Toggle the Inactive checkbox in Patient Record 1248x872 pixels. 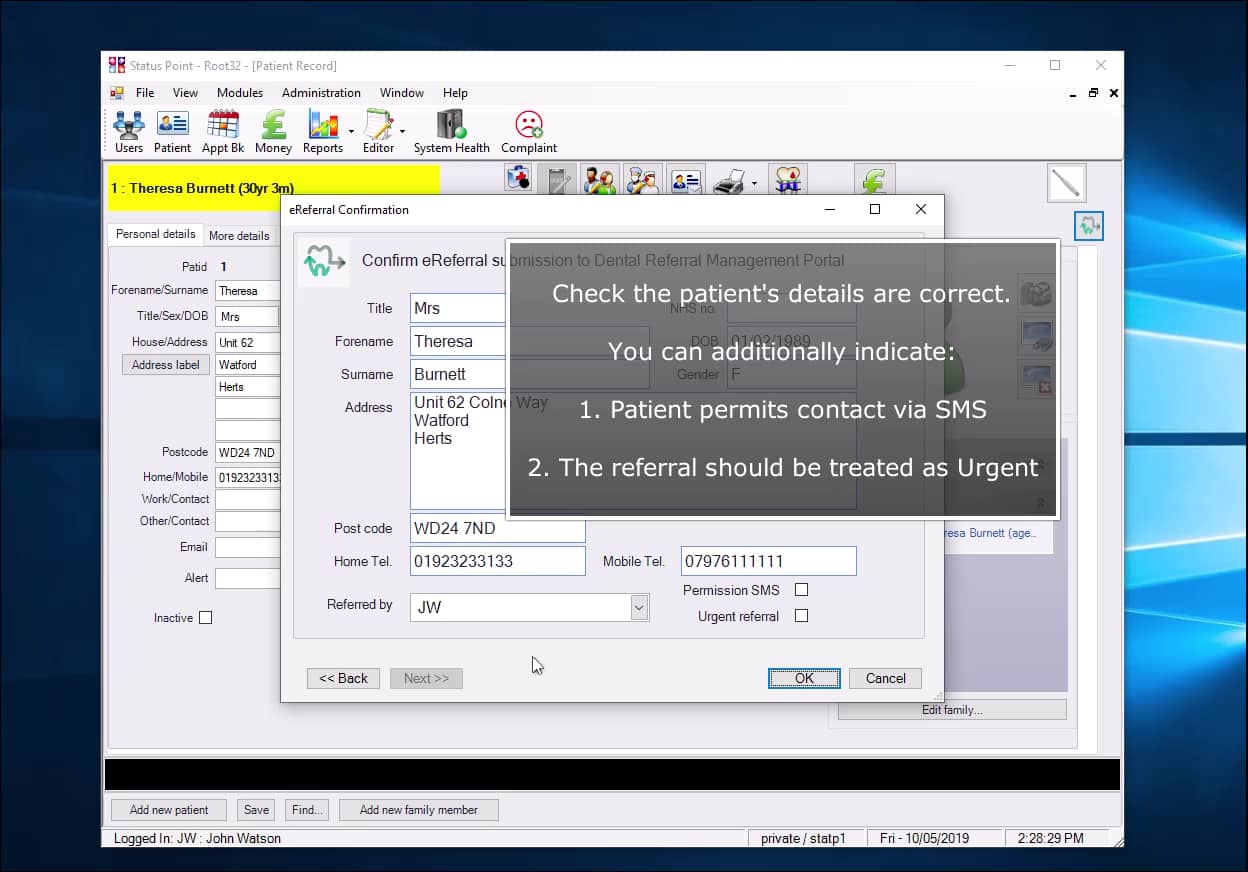coord(206,618)
